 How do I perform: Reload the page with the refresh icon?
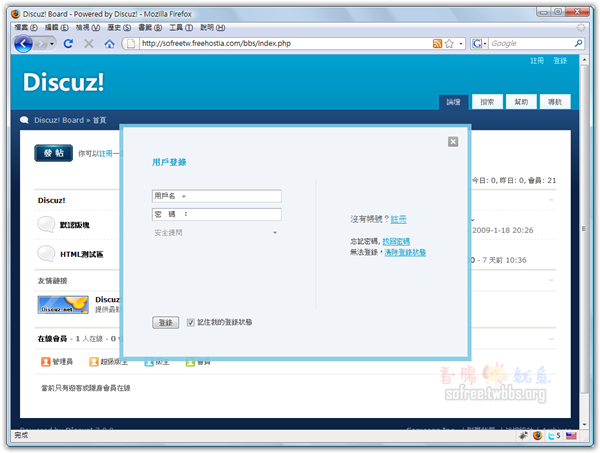point(68,45)
